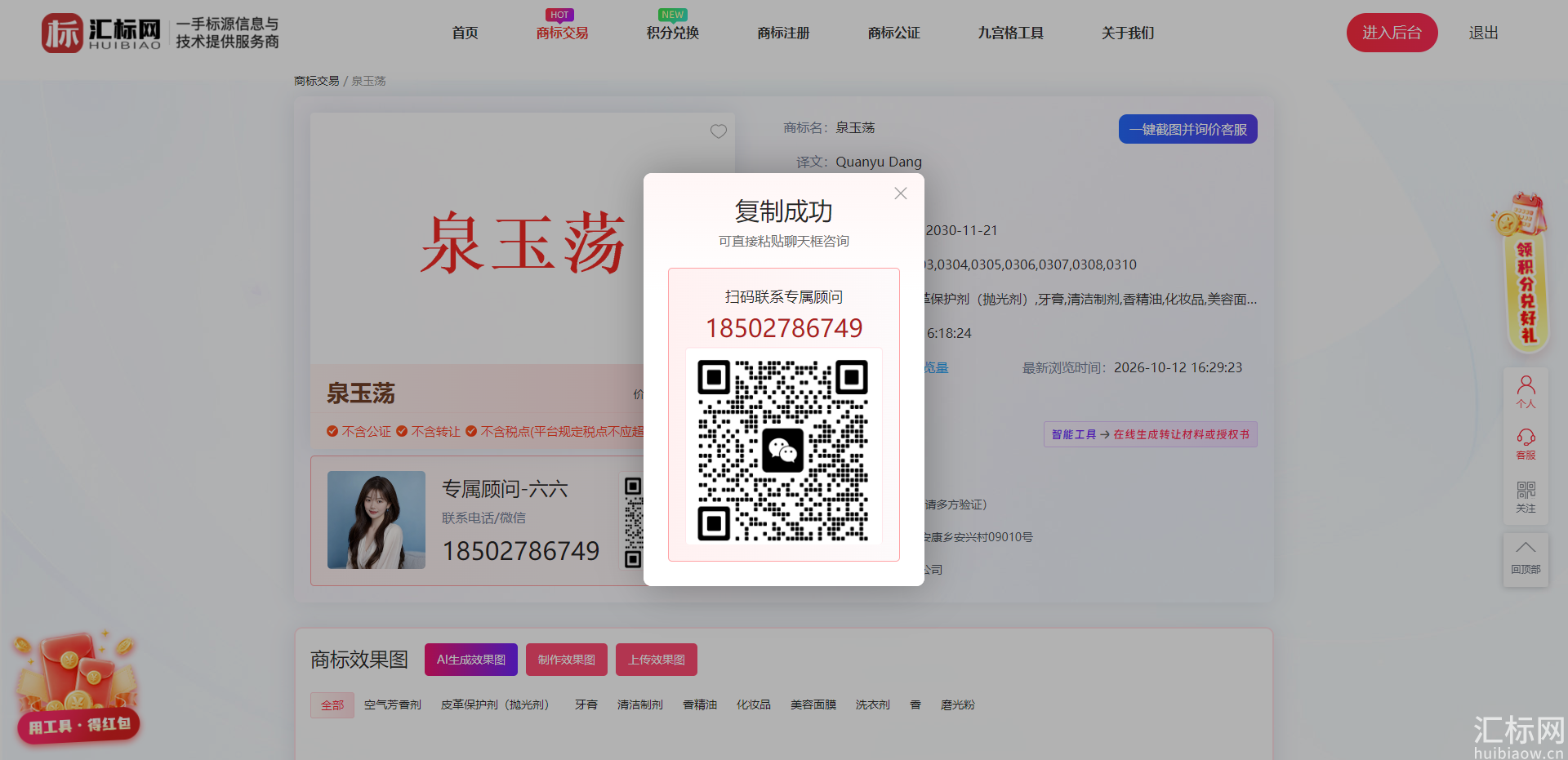Click the 复制成功 popup title

(784, 211)
